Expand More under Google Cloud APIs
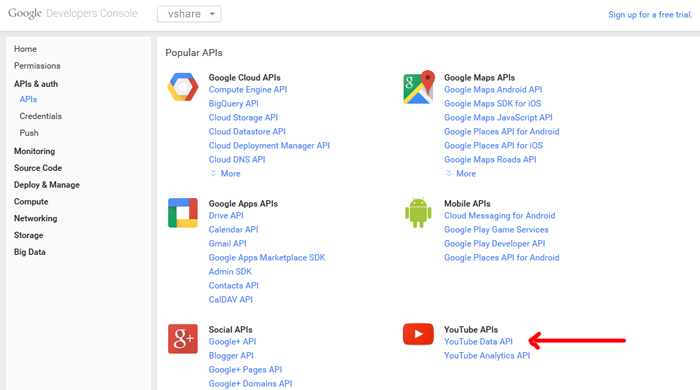The width and height of the screenshot is (700, 390). (x=225, y=174)
